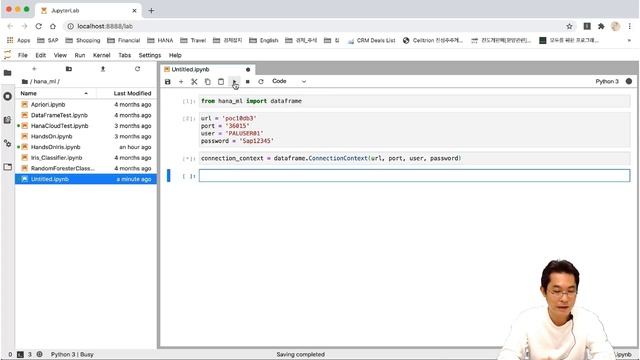The image size is (640, 360).
Task: Select DataFrameTest.ipynb in file list
Action: coord(86,115)
